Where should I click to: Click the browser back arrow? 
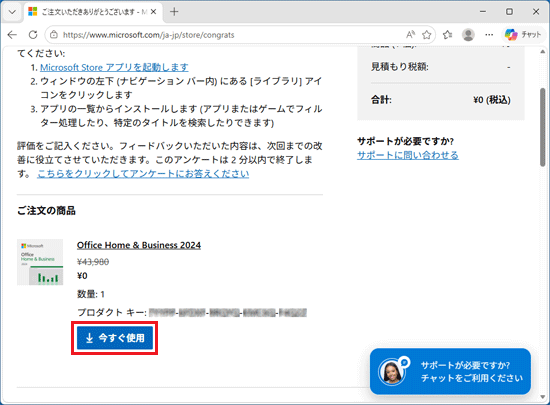click(12, 35)
